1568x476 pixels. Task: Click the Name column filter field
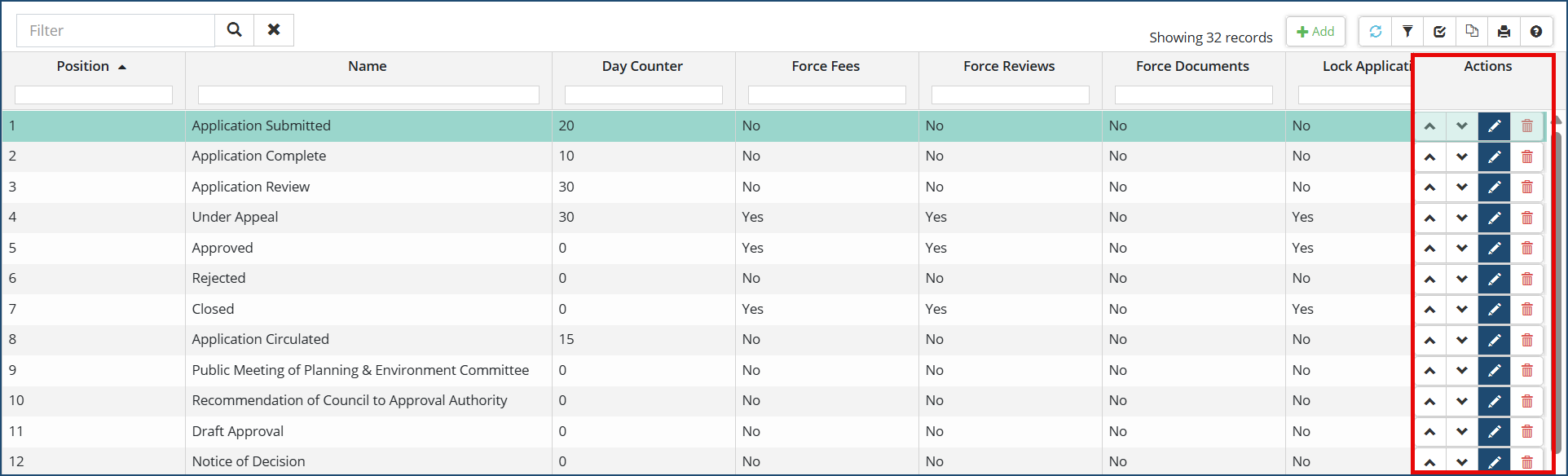[x=368, y=95]
